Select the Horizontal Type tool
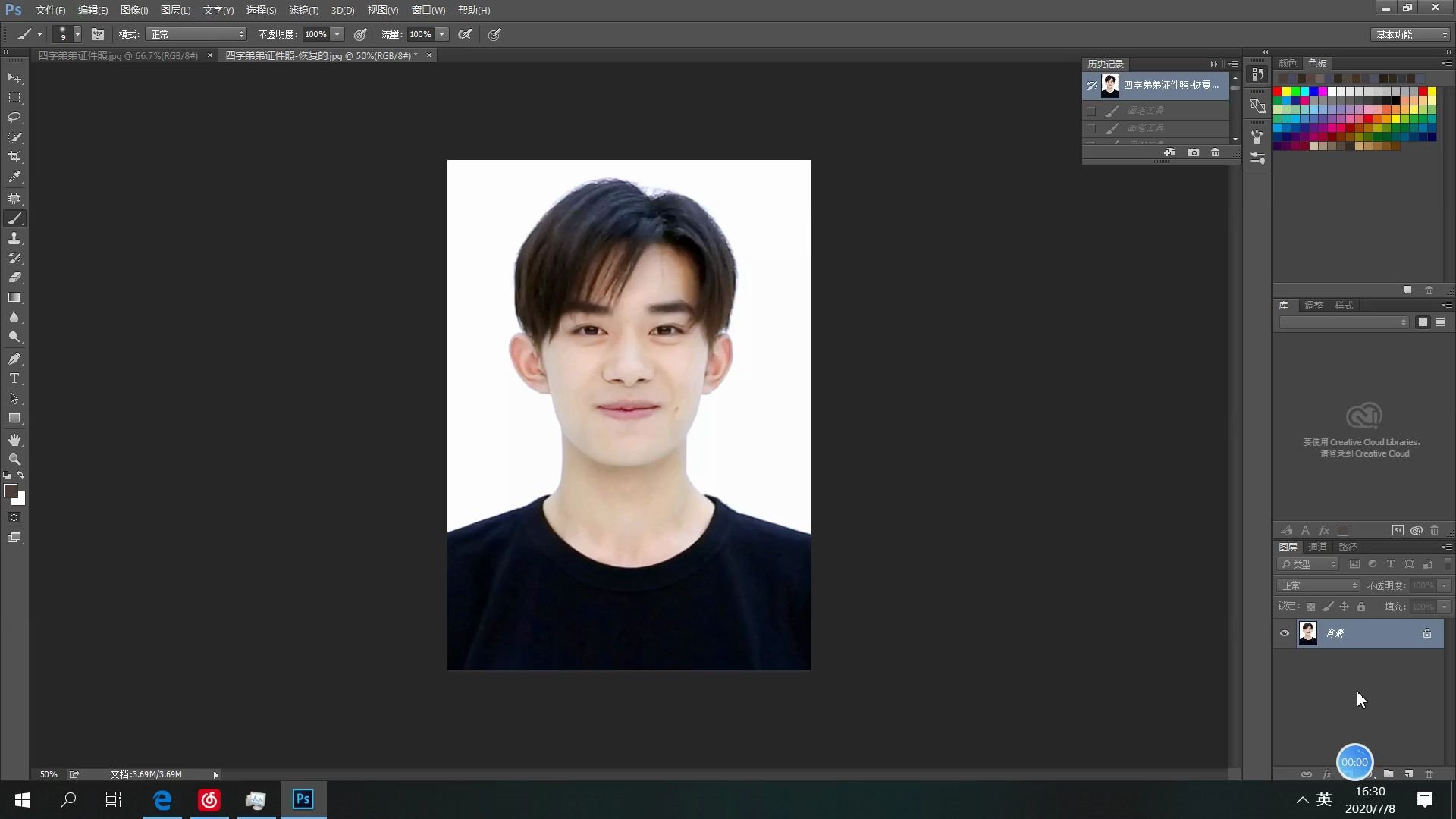 tap(14, 378)
